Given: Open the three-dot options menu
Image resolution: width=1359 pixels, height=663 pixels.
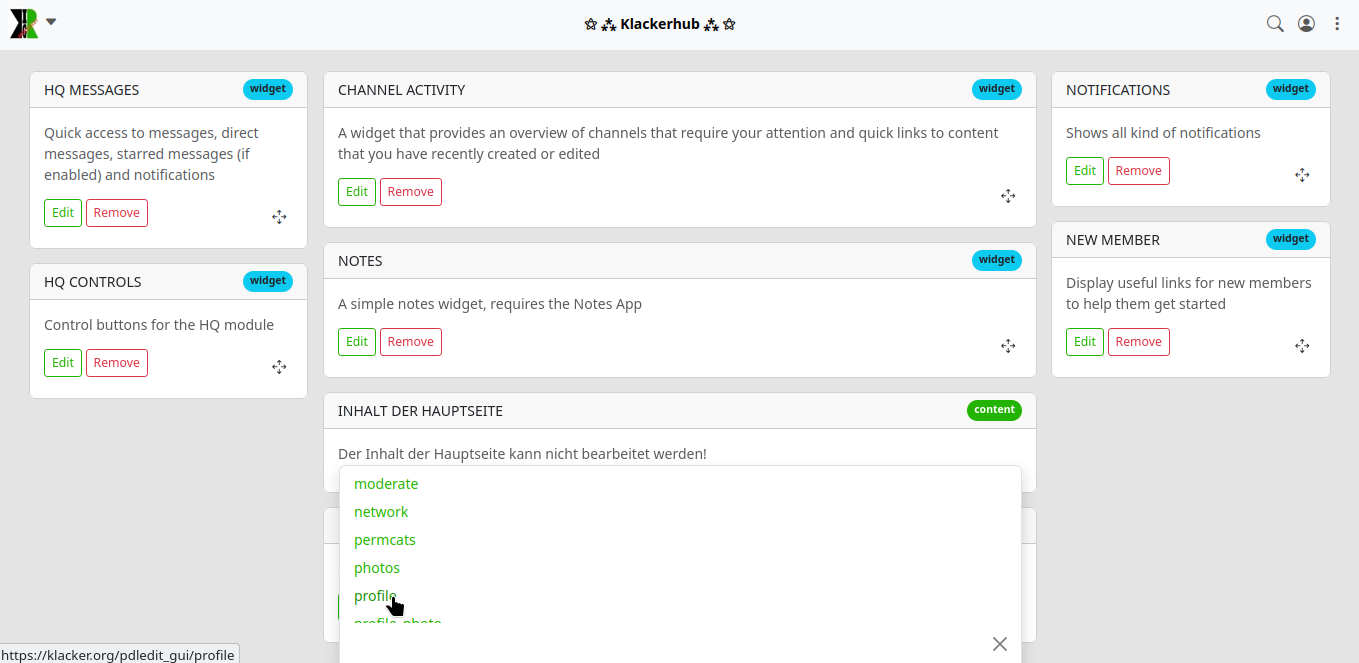Looking at the screenshot, I should coord(1337,24).
